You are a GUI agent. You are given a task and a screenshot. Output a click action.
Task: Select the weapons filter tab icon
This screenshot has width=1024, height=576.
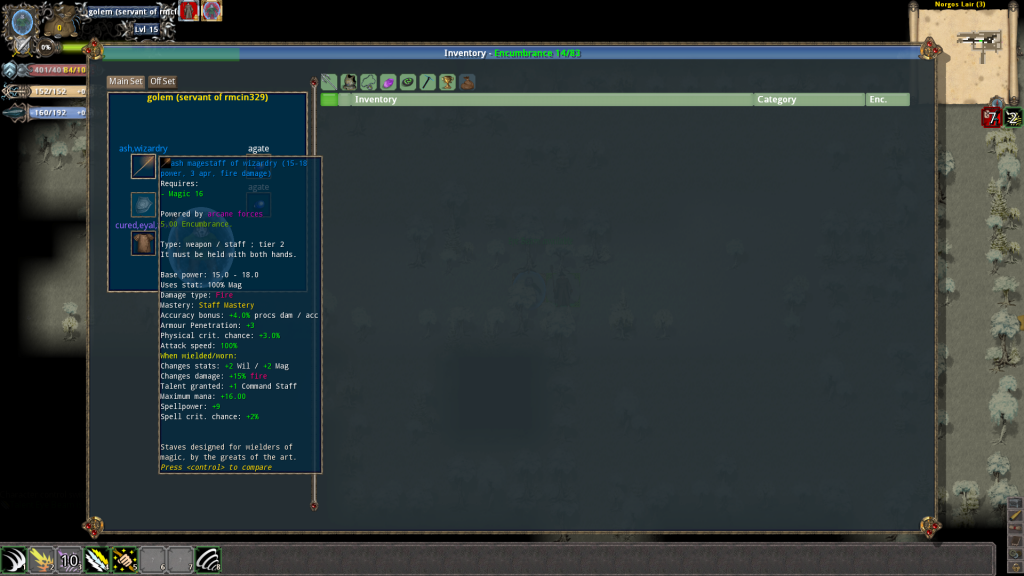tap(329, 82)
